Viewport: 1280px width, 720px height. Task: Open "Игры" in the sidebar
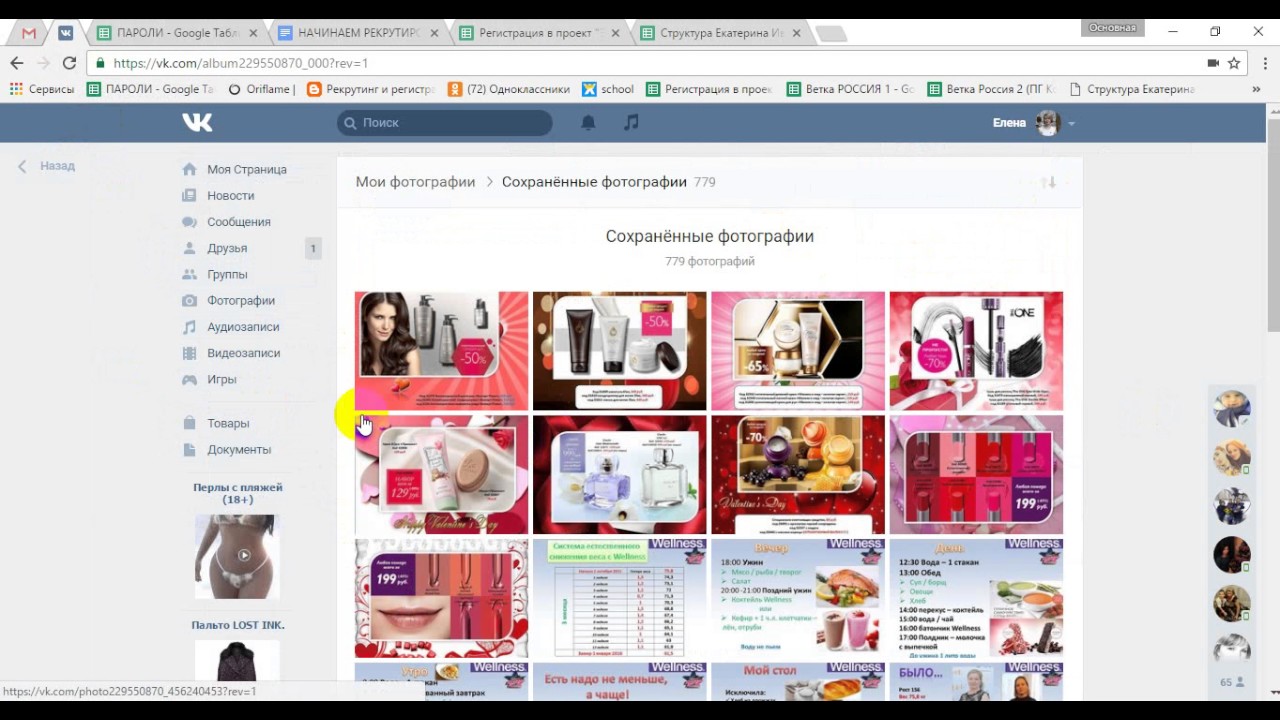[x=221, y=379]
